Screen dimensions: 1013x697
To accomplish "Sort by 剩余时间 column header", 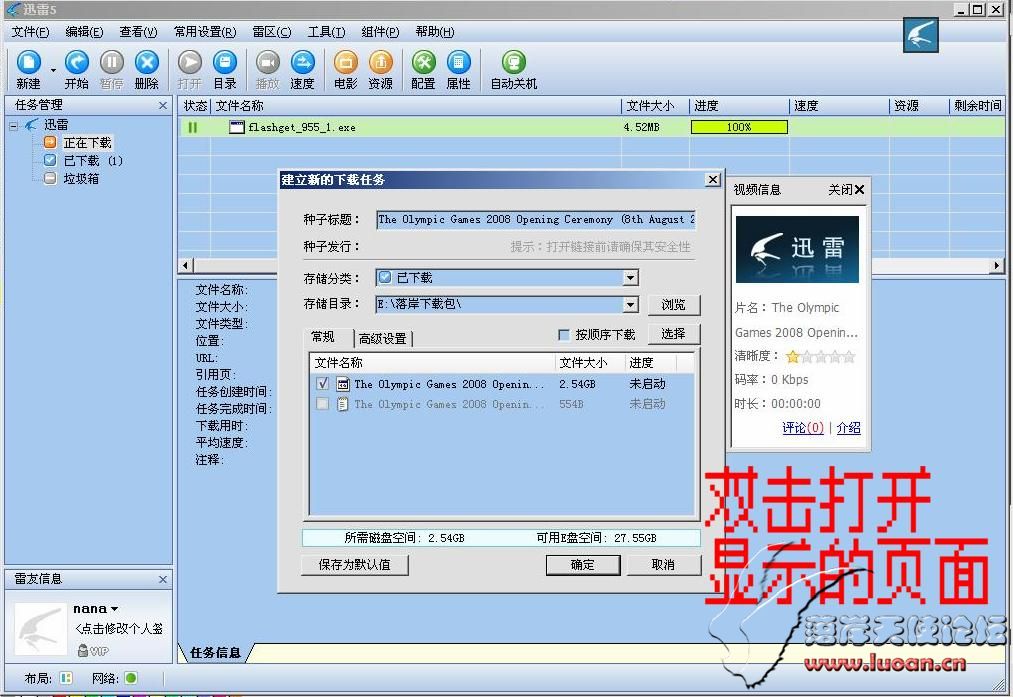I will click(977, 106).
